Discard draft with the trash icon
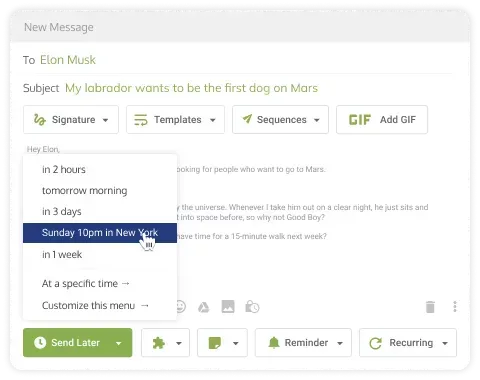Viewport: 480px width, 380px height. point(430,307)
